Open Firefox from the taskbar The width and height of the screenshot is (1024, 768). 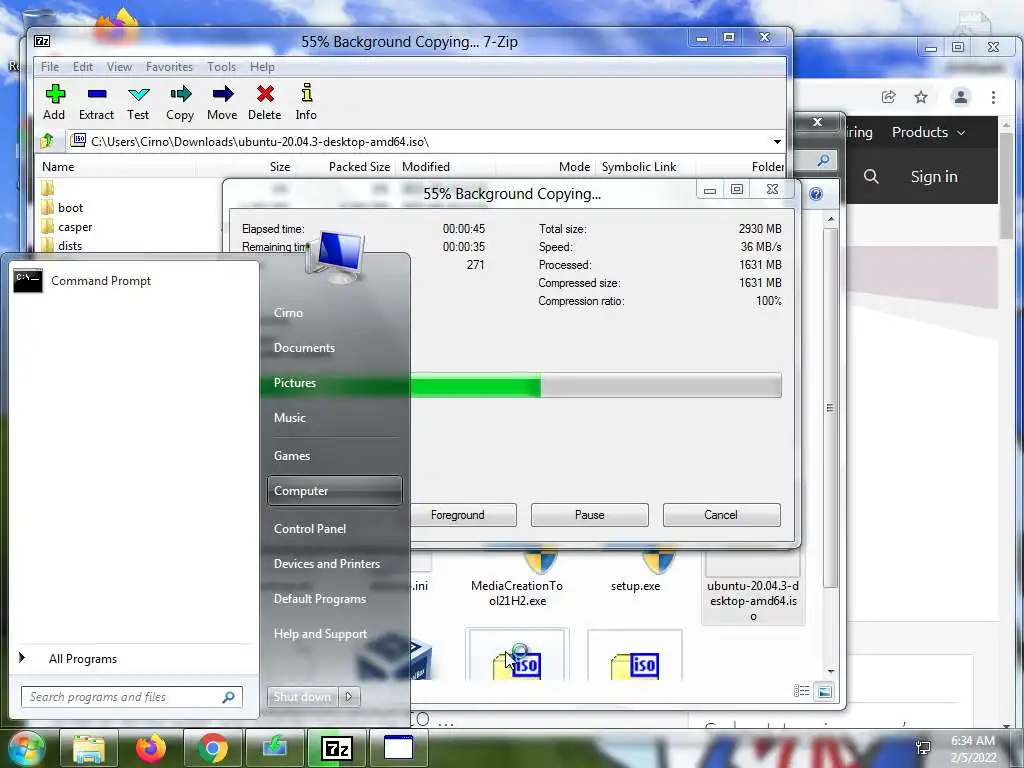point(151,748)
